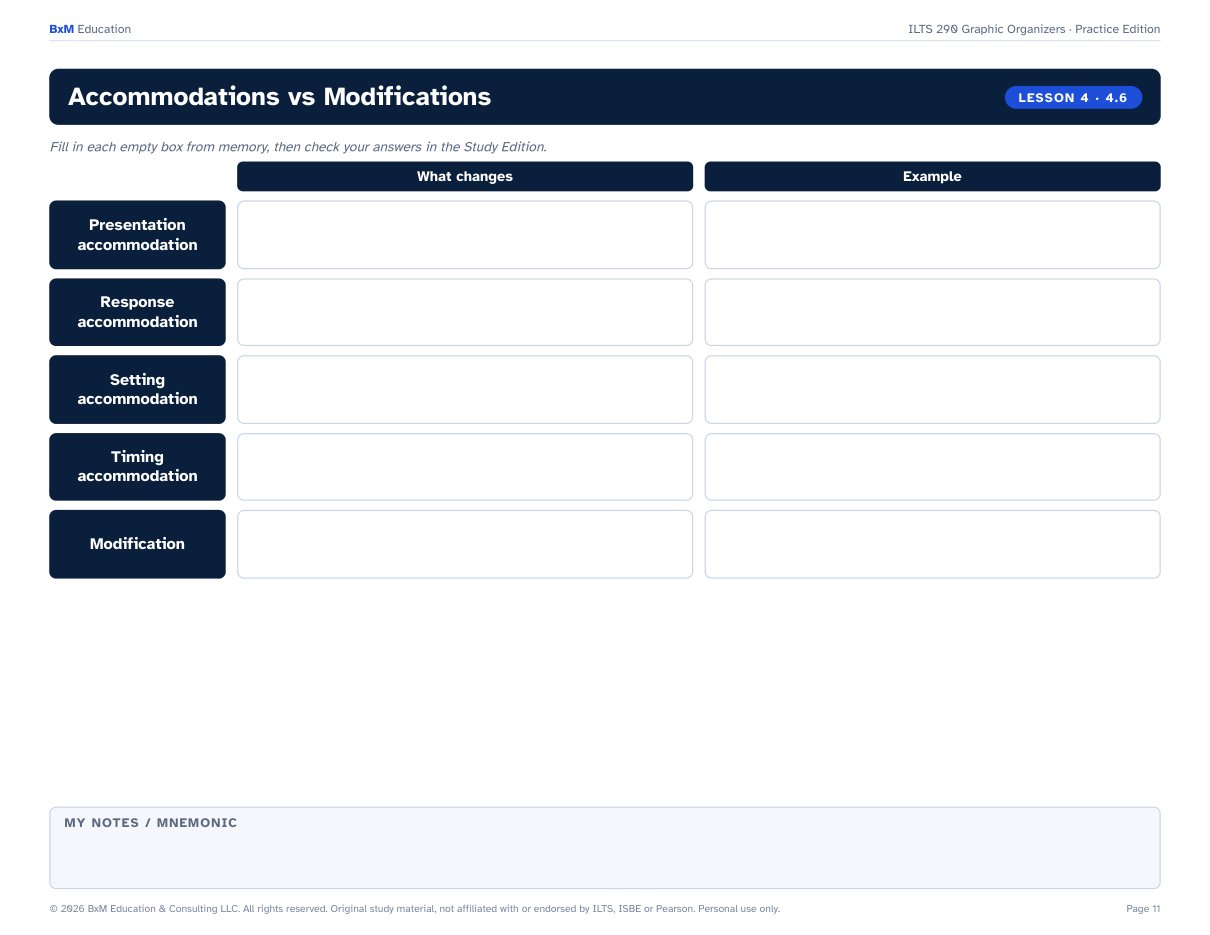1210x935 pixels.
Task: Select the "Timing accommodation" row label
Action: point(137,466)
